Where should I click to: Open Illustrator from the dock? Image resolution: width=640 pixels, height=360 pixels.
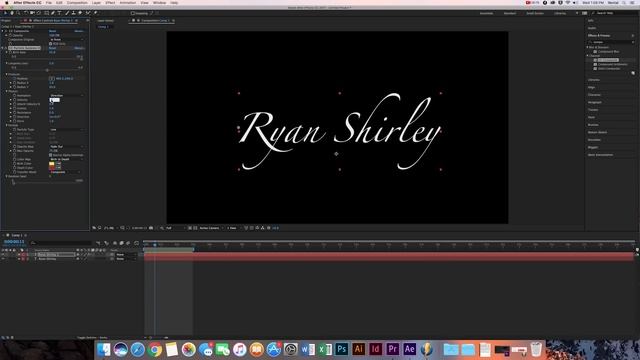click(x=359, y=349)
